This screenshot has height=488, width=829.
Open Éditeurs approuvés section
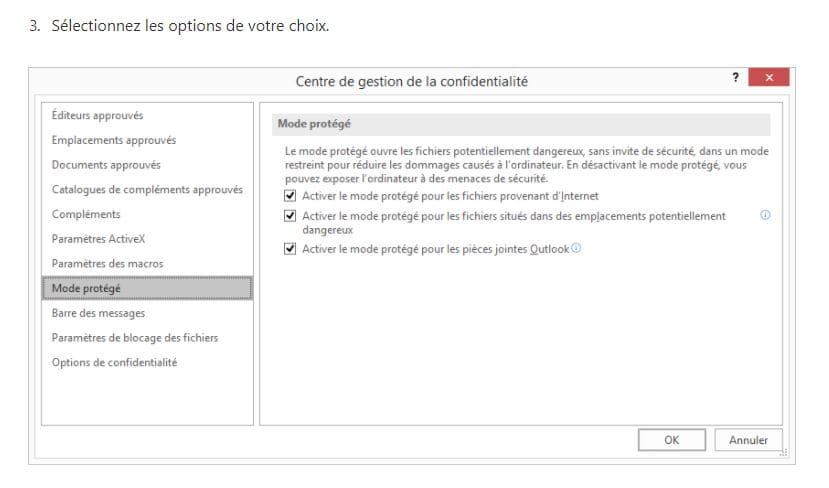point(98,116)
